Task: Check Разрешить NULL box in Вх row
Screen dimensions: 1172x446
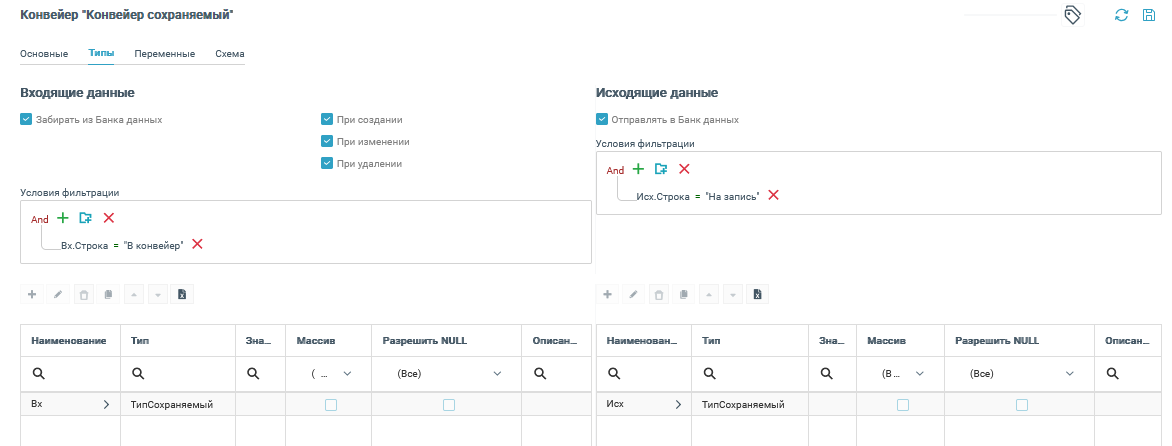Action: (x=448, y=405)
